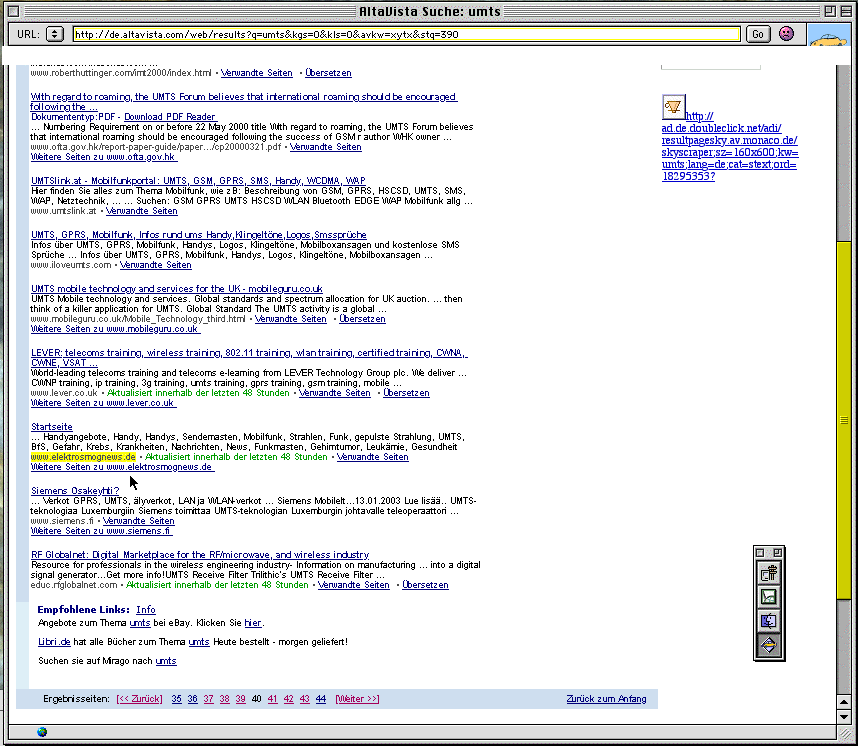Screen dimensions: 858x746
Task: Click the green picture icon in the floating palette
Action: tap(769, 597)
